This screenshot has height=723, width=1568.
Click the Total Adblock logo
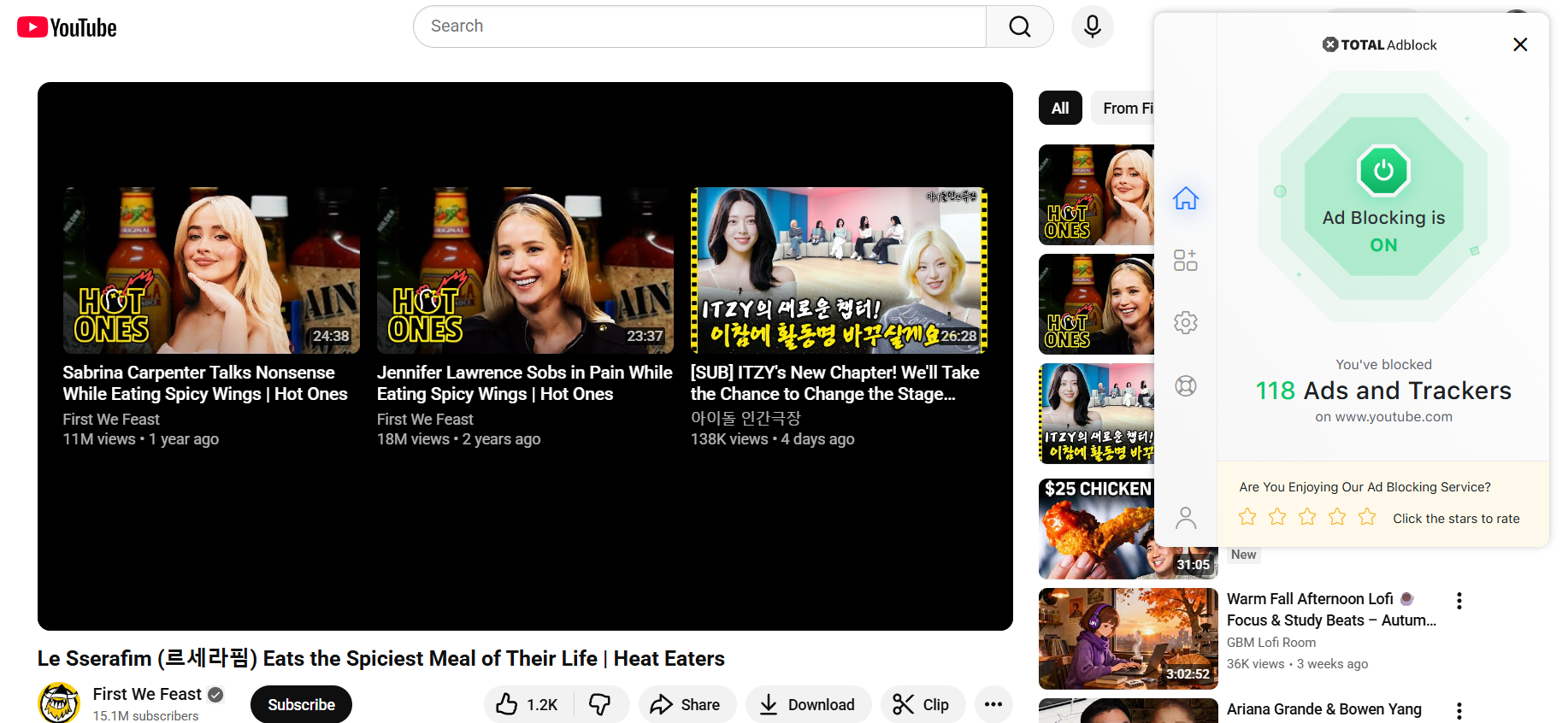click(1379, 44)
